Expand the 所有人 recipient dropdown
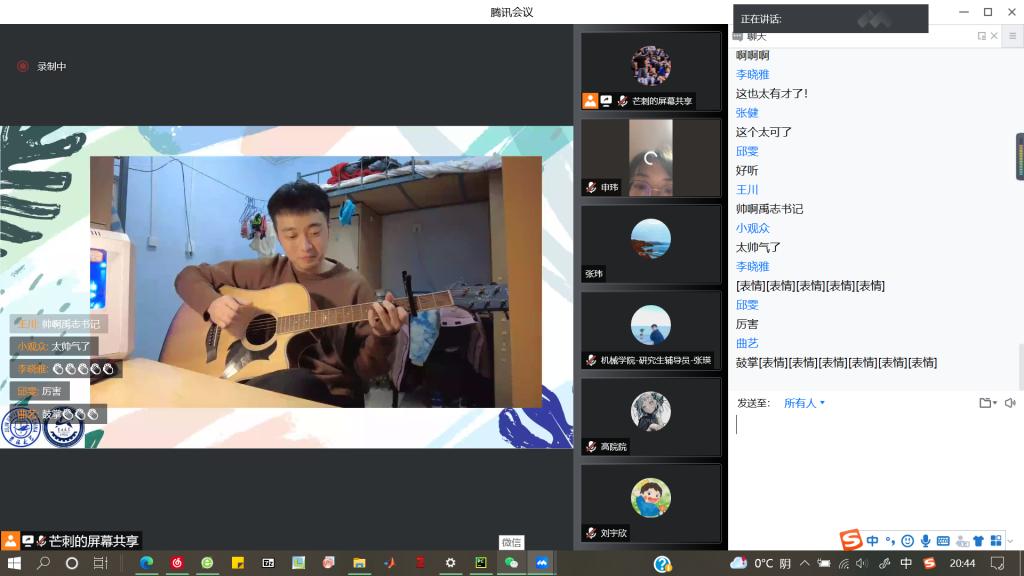 pos(805,403)
